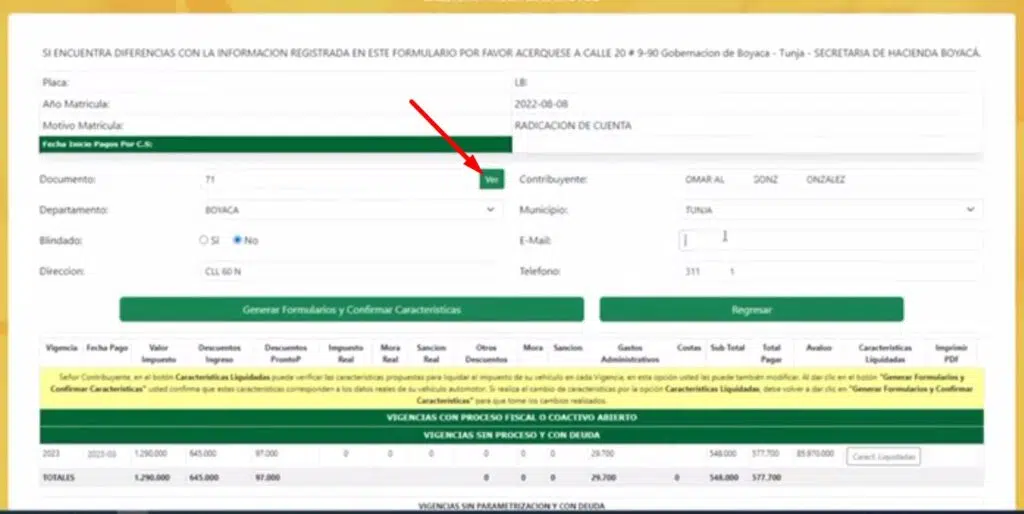This screenshot has height=514, width=1024.
Task: Click Generar Formularios y Confirmar Caracteristicas button
Action: (x=351, y=310)
